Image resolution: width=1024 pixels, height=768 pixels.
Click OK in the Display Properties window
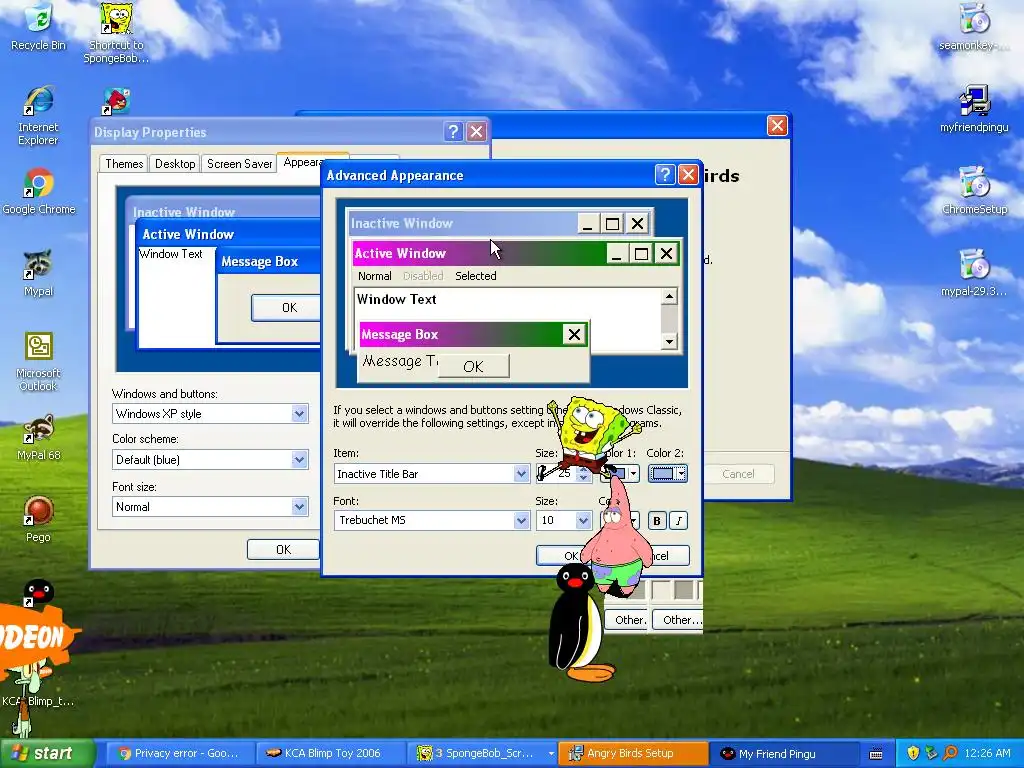tap(283, 549)
